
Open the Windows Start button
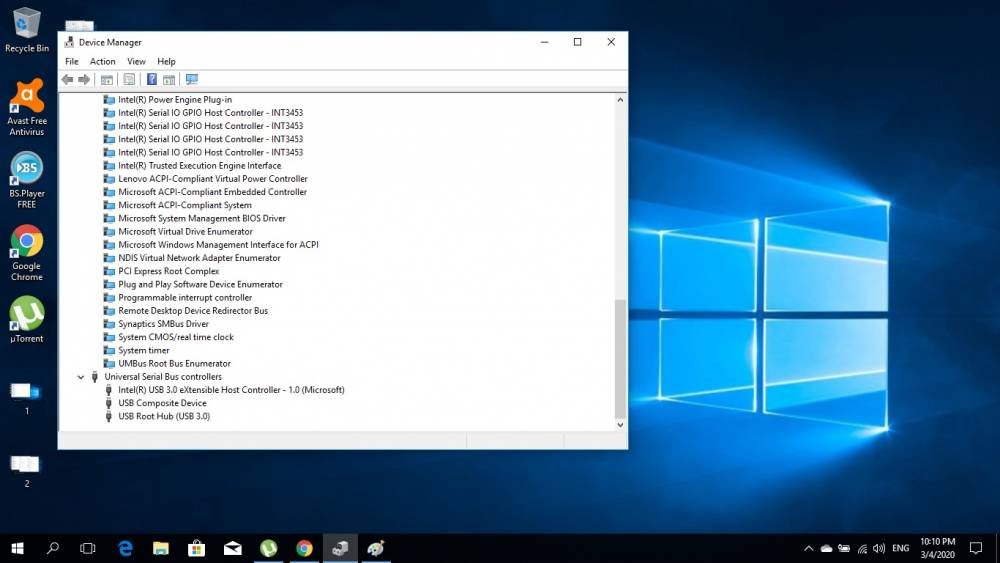click(17, 548)
